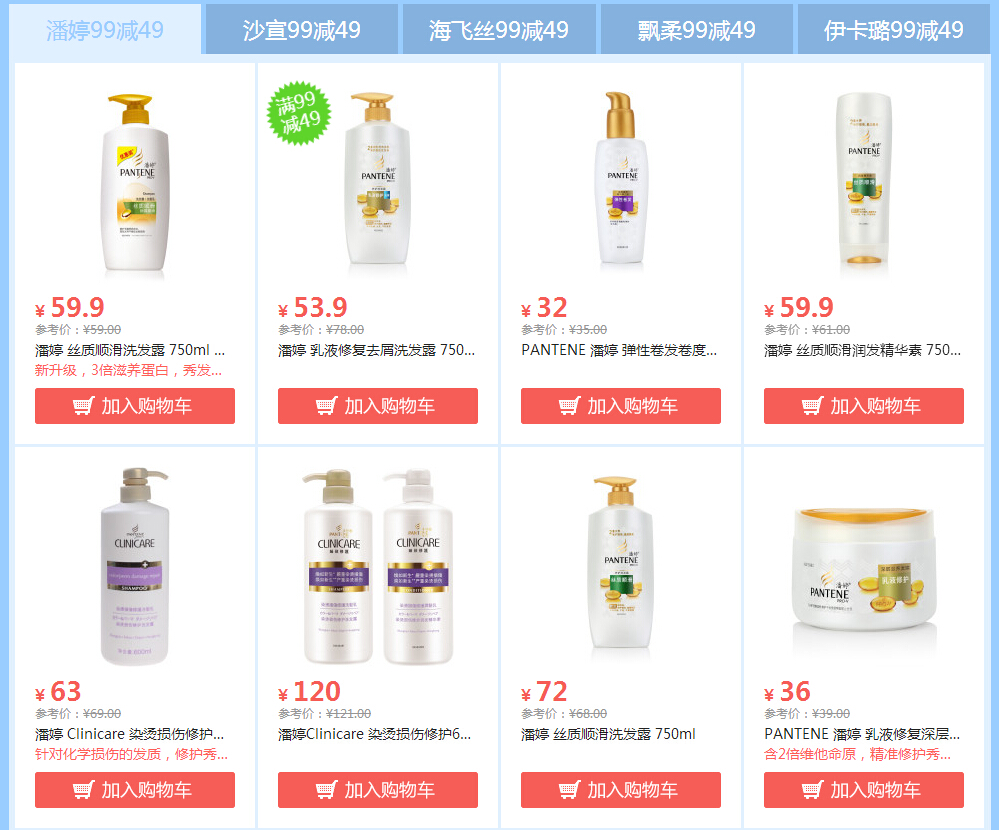This screenshot has height=830, width=999.
Task: Add ¥36 PANTENE hair mask to cart
Action: 864,790
